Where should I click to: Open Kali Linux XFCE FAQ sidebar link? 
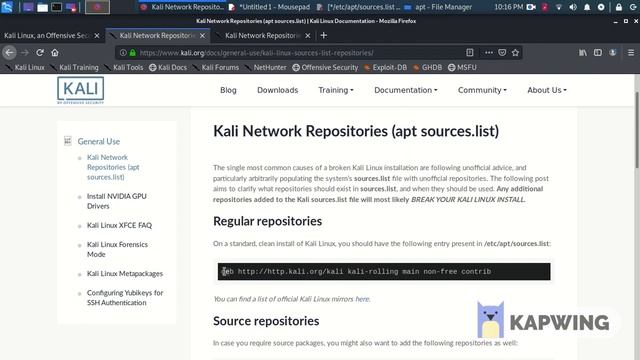pos(119,225)
